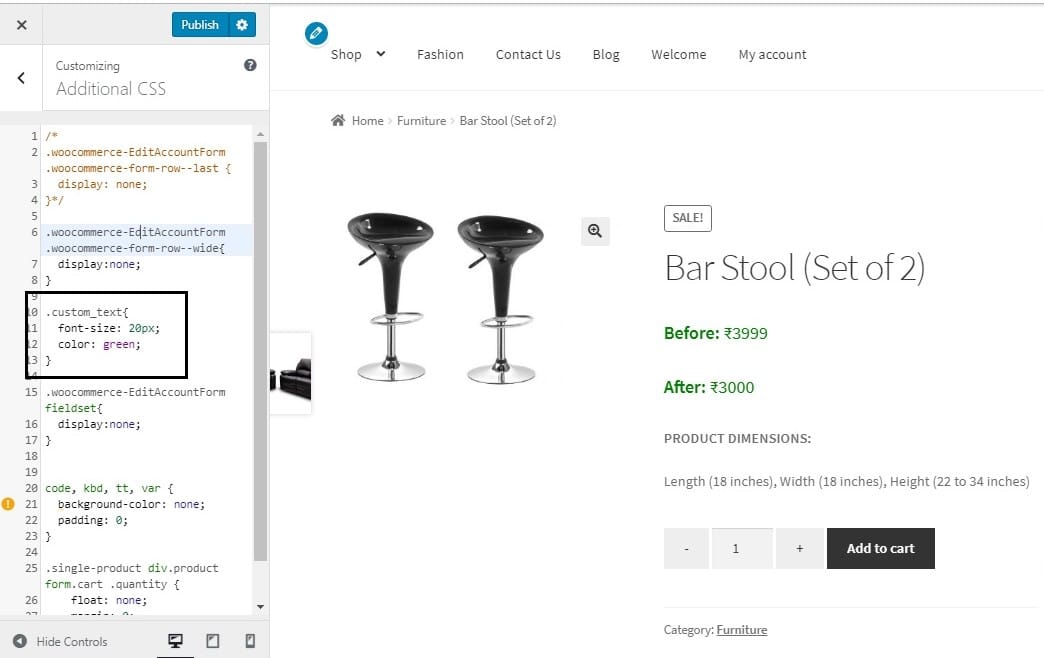This screenshot has width=1044, height=658.
Task: Increase quantity with the plus stepper
Action: pyautogui.click(x=798, y=548)
